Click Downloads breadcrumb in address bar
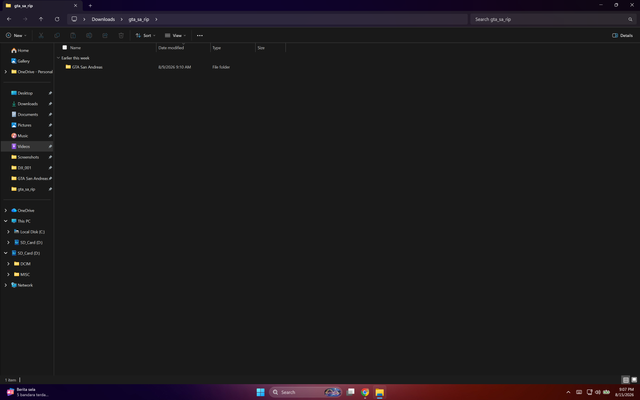 103,19
